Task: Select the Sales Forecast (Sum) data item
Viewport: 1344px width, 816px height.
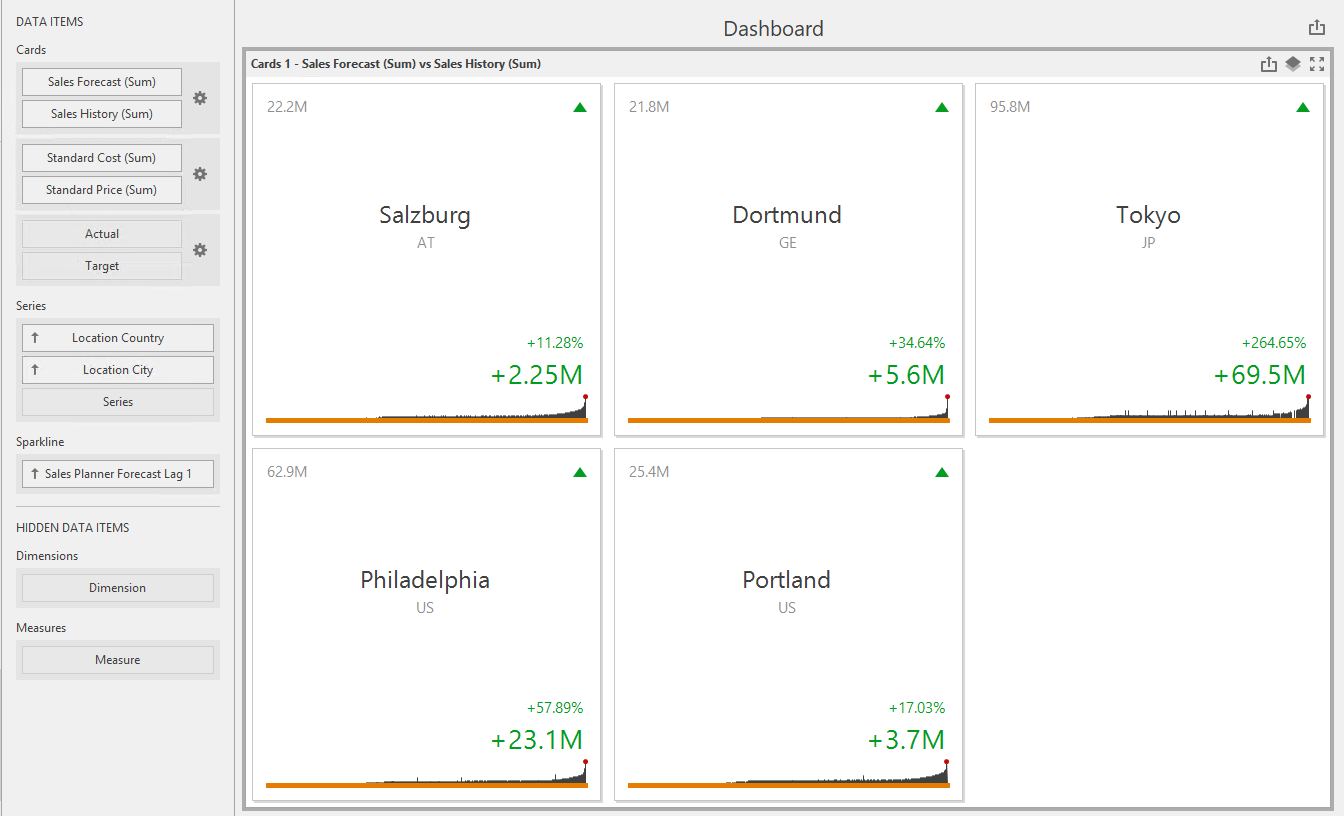Action: coord(102,82)
